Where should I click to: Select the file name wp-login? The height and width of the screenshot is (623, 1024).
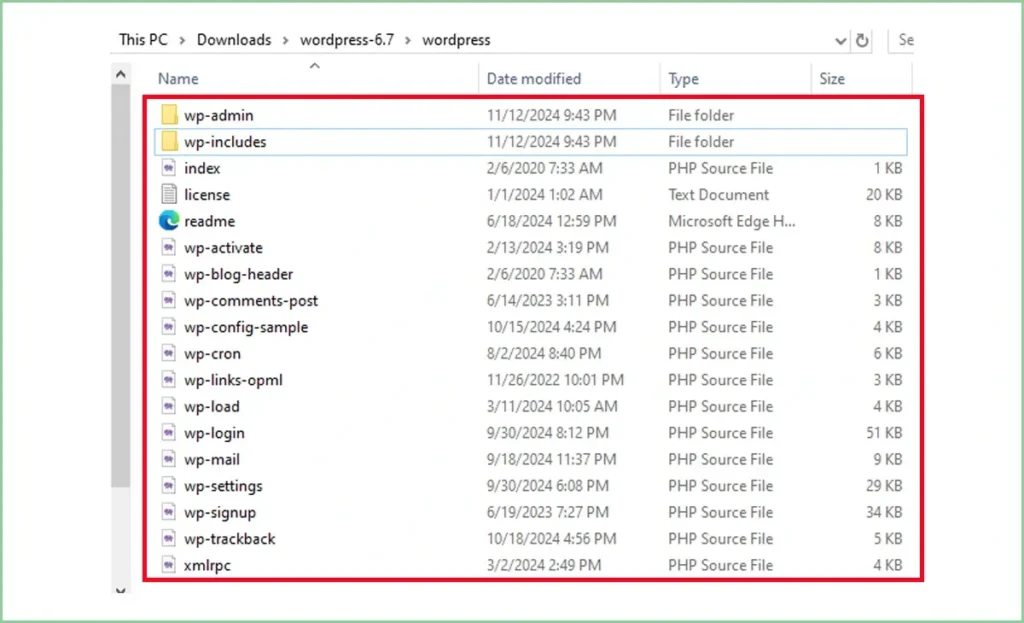point(214,433)
